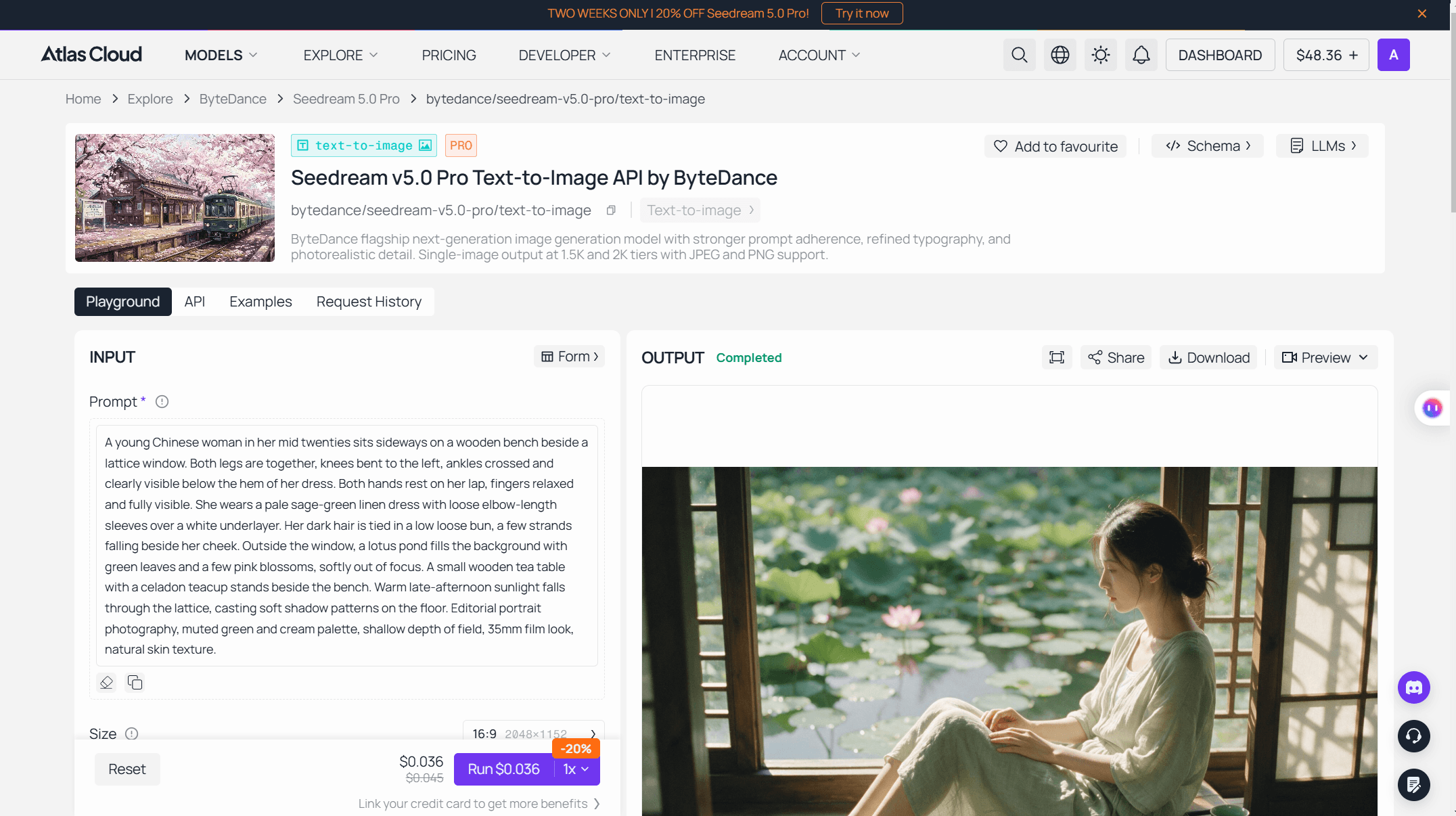Switch input view via Form toggle
The image size is (1456, 816).
tap(569, 357)
